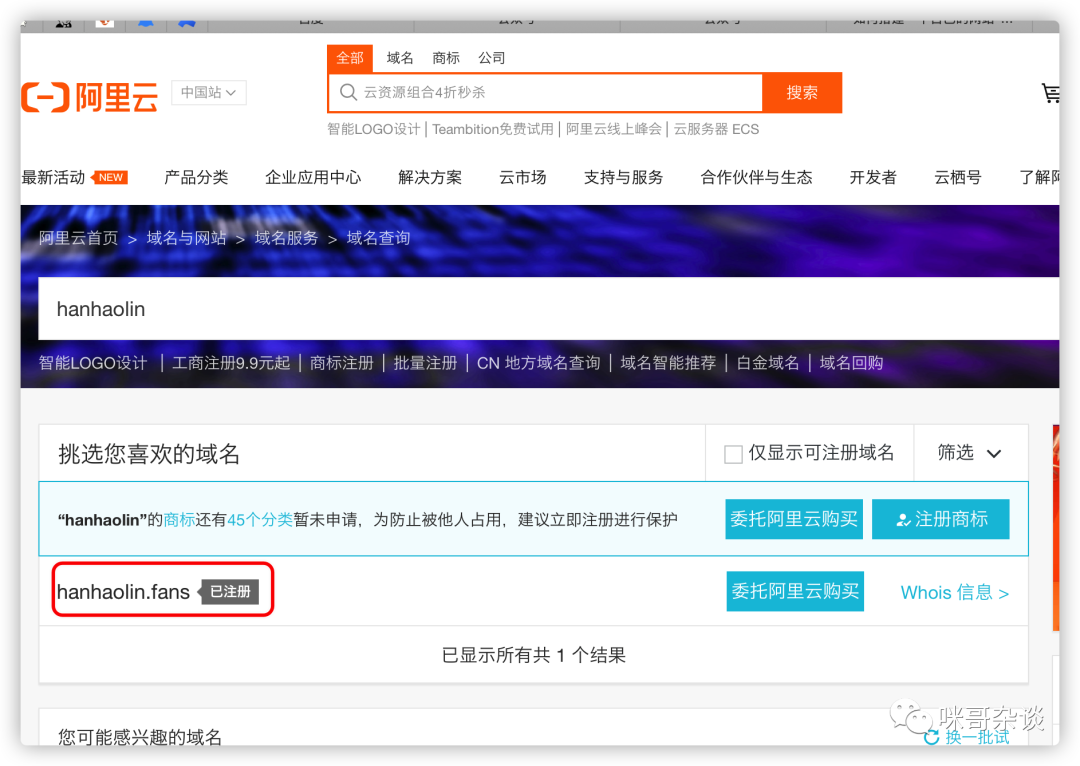Click the 智能LOGO设计 link in banner
This screenshot has width=1080, height=766.
tap(93, 363)
